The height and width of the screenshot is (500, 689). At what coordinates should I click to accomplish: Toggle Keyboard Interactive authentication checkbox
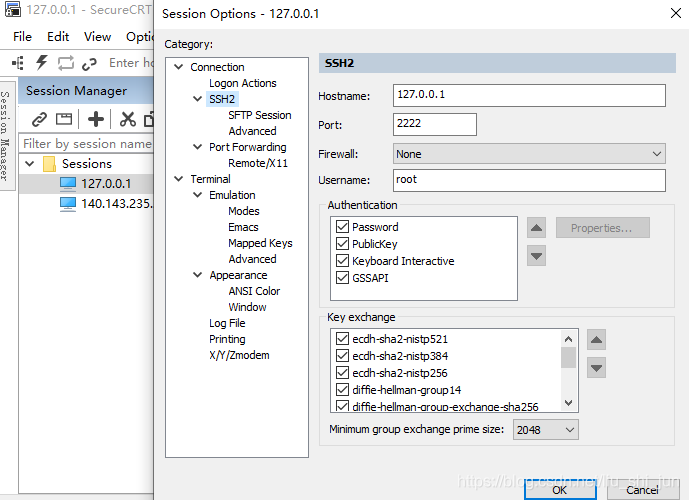[x=342, y=261]
